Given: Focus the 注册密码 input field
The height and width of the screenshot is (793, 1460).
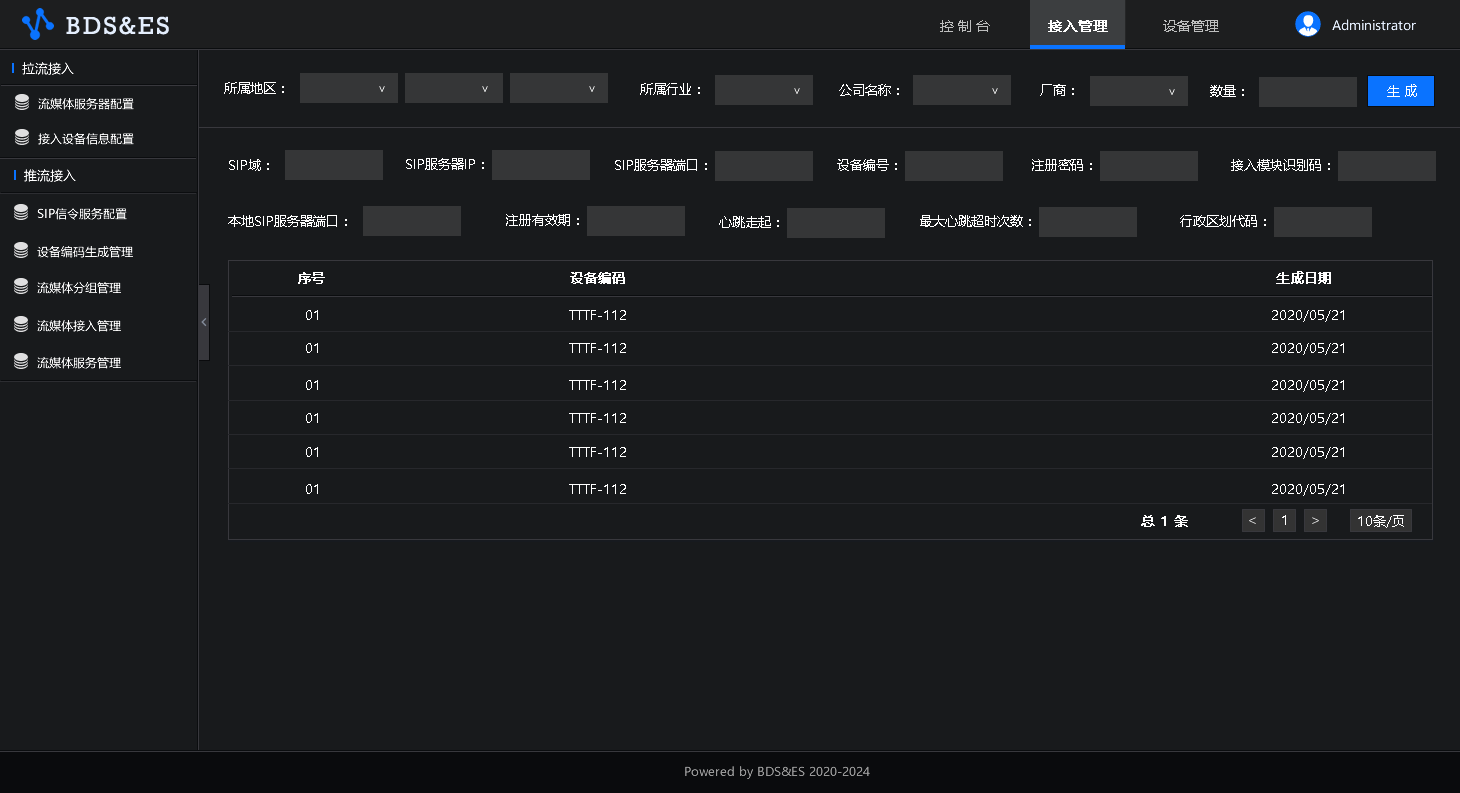Looking at the screenshot, I should (x=1149, y=166).
